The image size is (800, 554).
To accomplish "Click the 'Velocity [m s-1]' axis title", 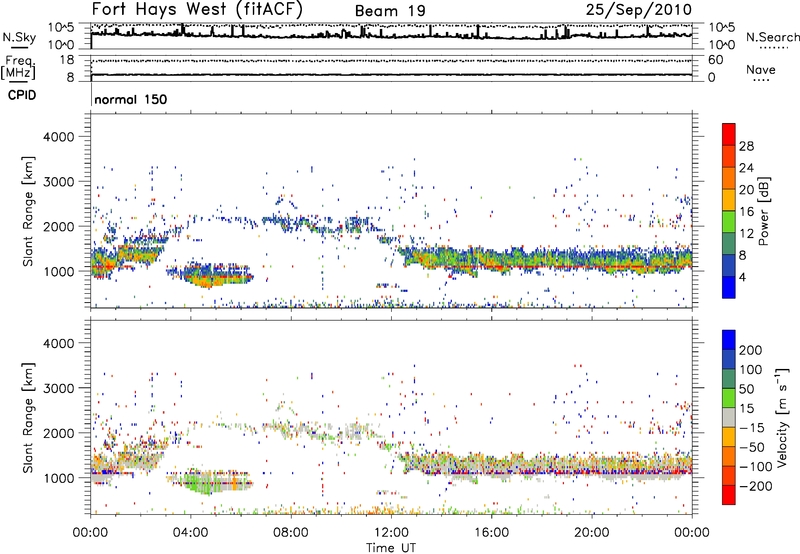I will pos(782,417).
